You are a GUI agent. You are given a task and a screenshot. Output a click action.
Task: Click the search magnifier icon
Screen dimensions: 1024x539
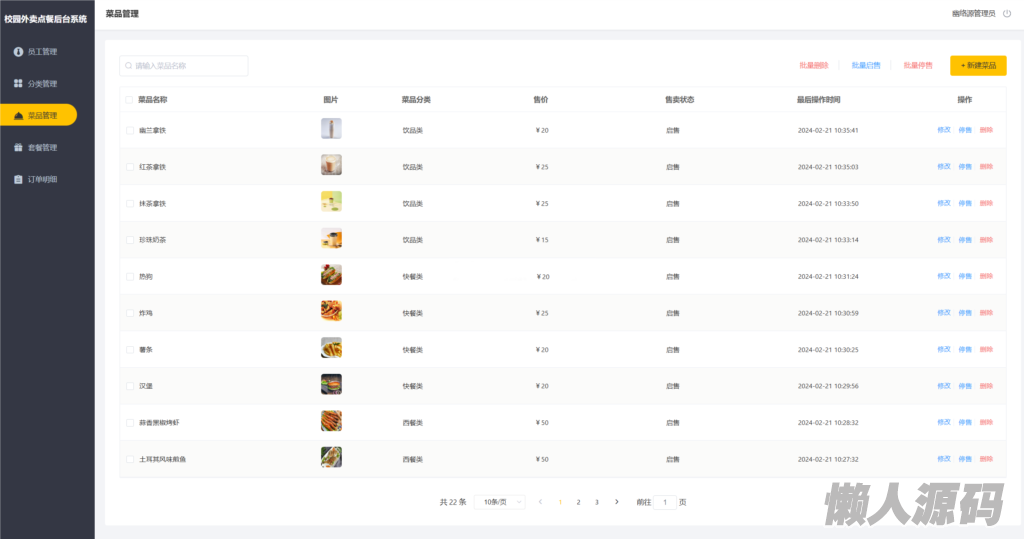[129, 65]
